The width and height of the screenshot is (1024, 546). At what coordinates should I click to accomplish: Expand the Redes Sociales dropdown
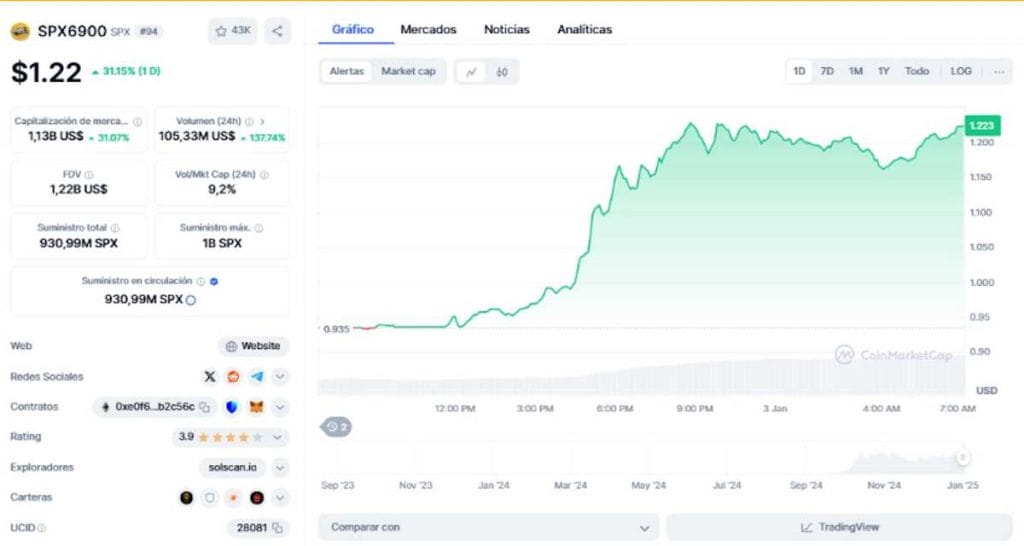(280, 376)
